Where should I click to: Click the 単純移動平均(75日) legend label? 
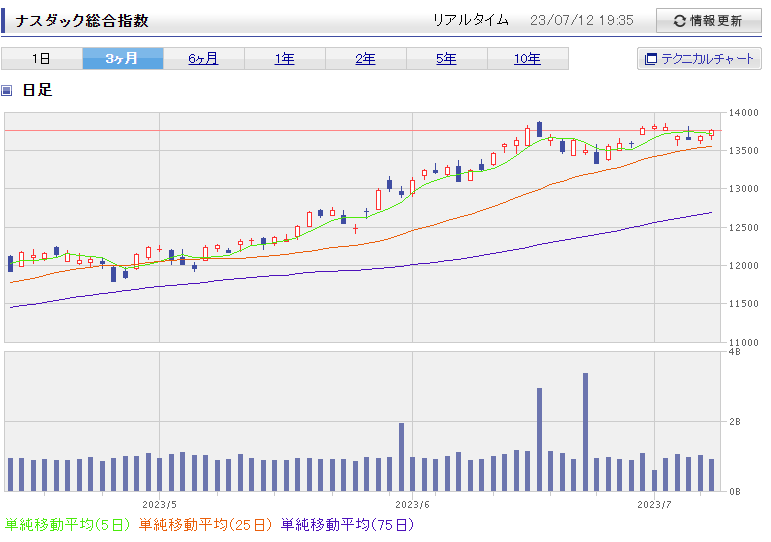click(347, 525)
